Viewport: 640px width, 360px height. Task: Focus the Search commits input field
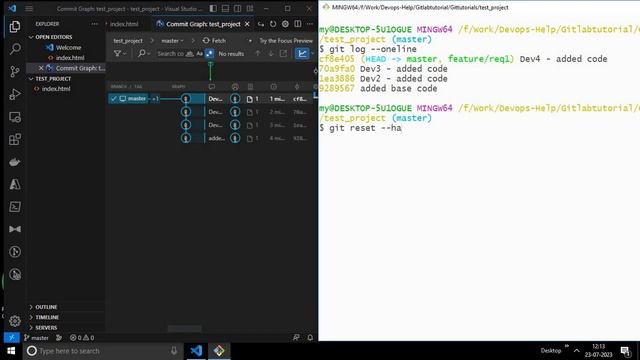tap(170, 53)
